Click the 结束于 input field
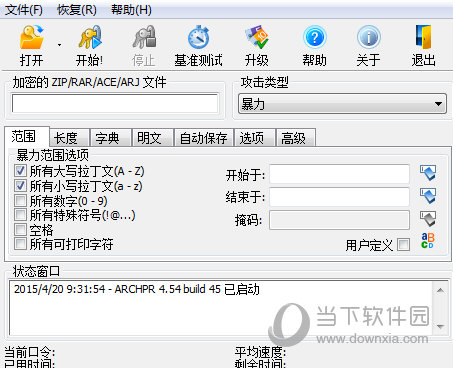Screen dimensions: 453x368 tap(339, 197)
